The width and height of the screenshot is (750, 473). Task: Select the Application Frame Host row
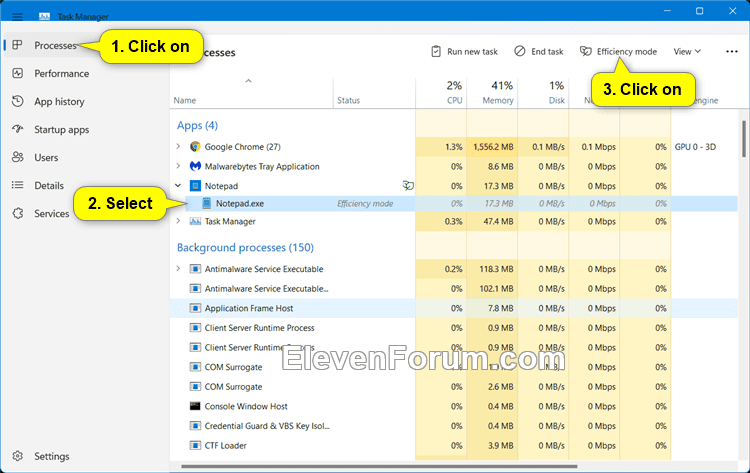(453, 308)
